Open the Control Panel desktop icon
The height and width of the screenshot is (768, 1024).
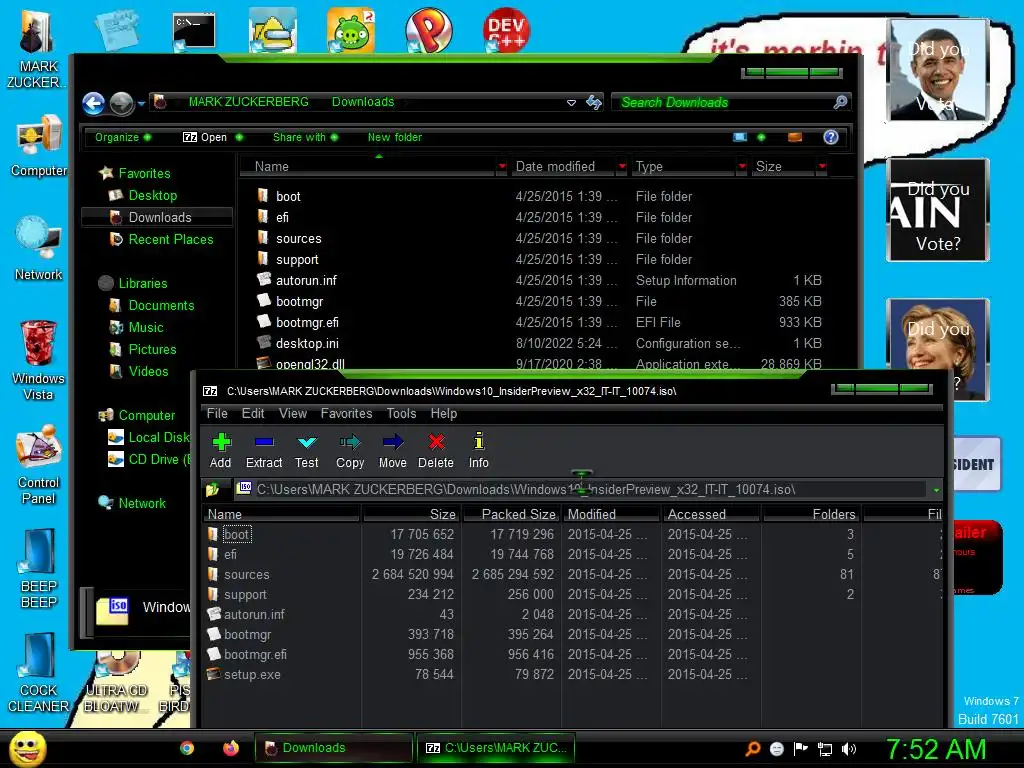[x=39, y=464]
